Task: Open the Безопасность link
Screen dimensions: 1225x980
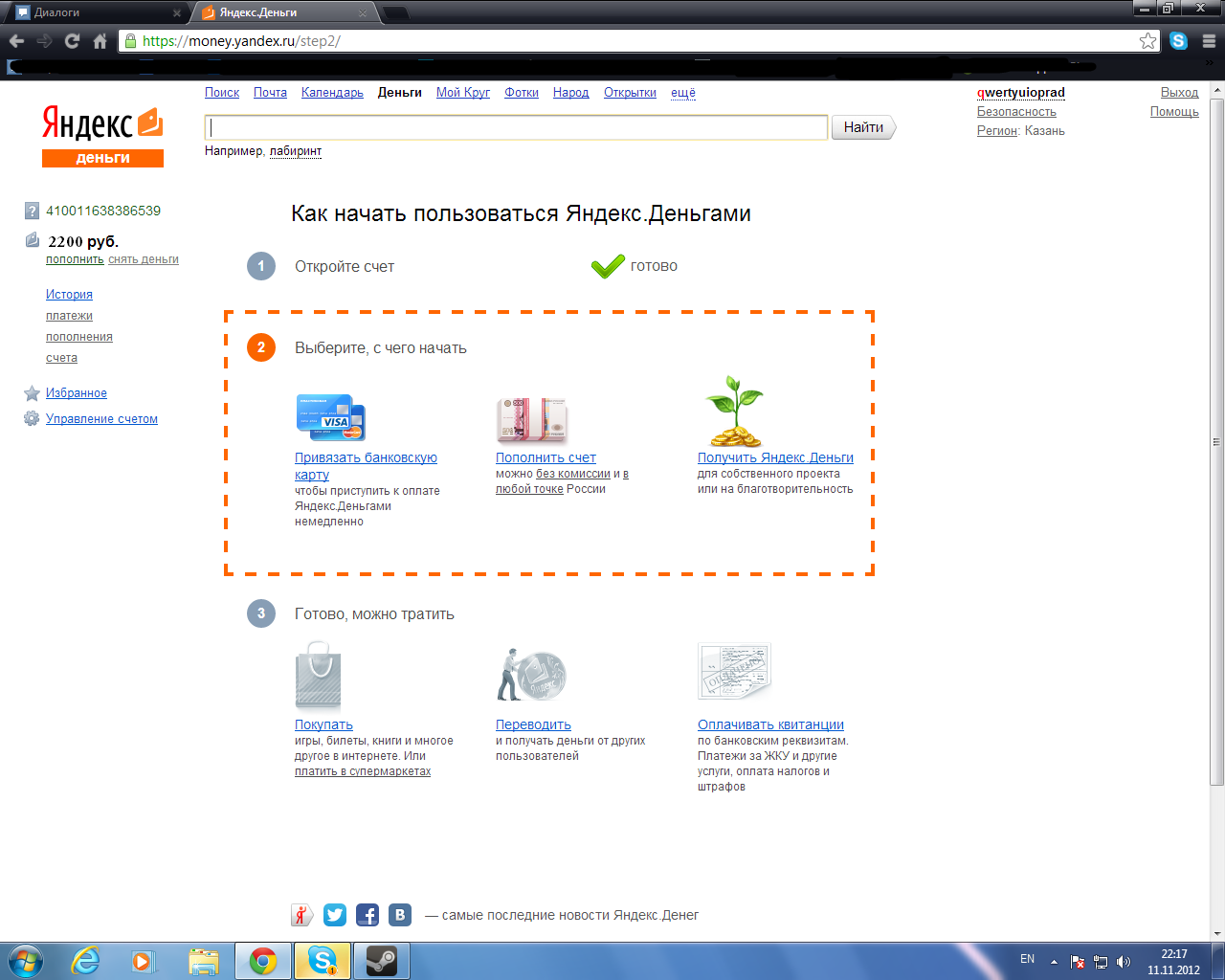Action: click(1016, 112)
